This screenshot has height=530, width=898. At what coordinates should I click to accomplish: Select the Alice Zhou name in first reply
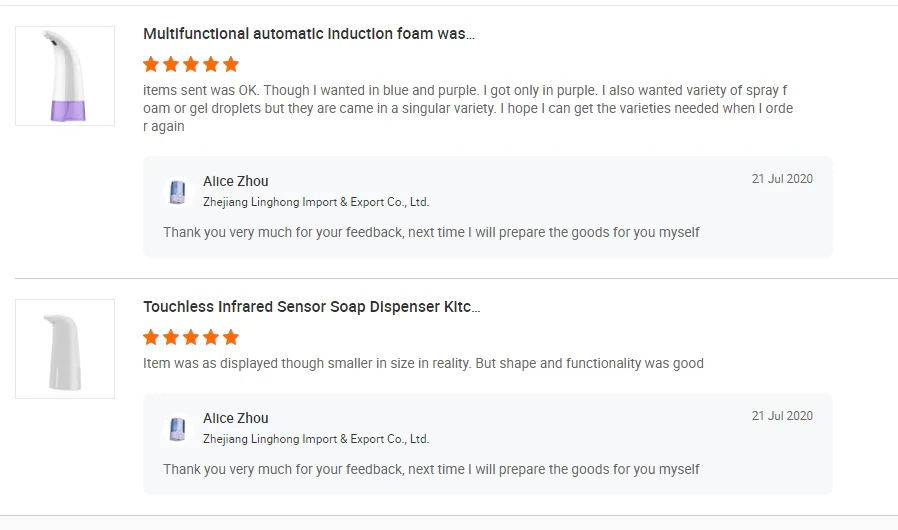click(236, 181)
